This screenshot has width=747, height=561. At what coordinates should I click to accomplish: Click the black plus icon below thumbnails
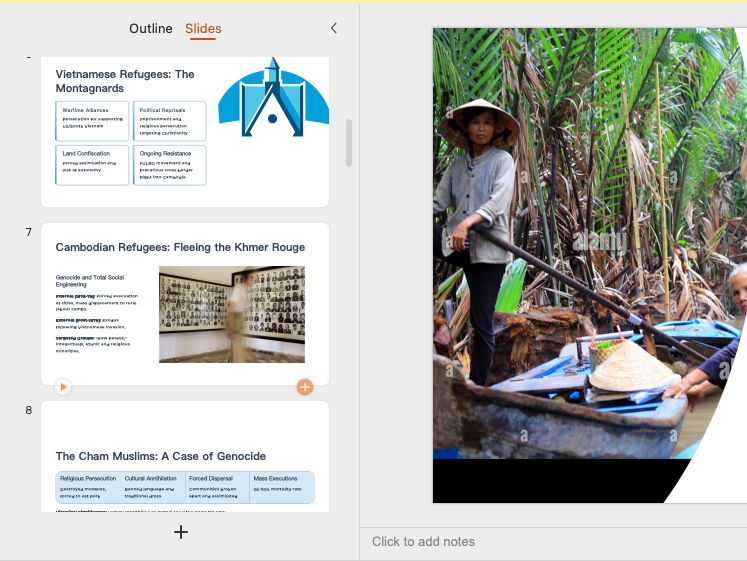pyautogui.click(x=181, y=532)
